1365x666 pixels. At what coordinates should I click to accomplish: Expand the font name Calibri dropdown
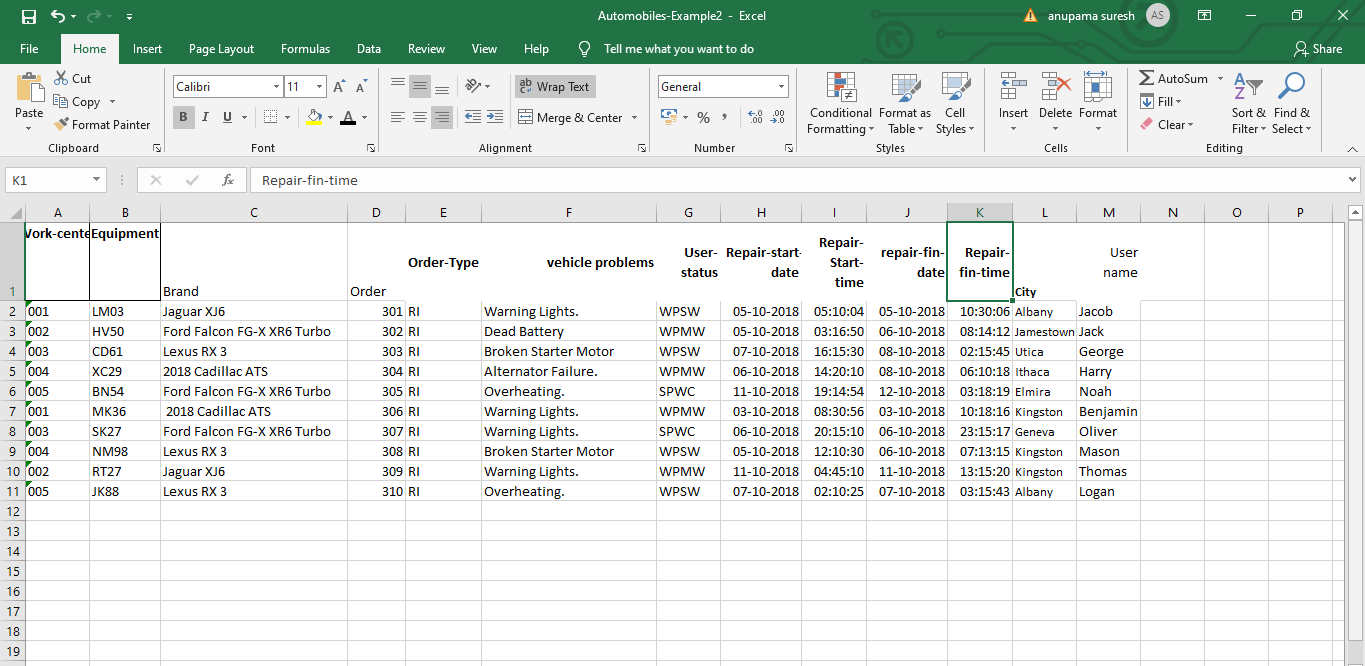(276, 87)
